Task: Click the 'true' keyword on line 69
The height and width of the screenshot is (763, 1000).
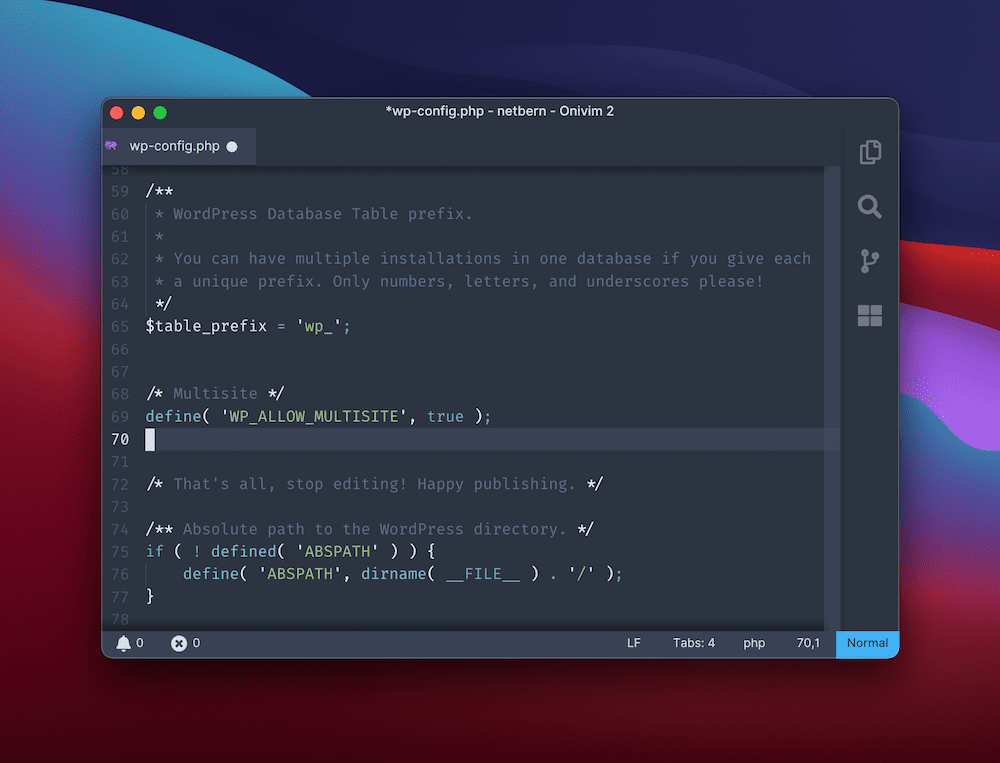Action: (x=445, y=417)
